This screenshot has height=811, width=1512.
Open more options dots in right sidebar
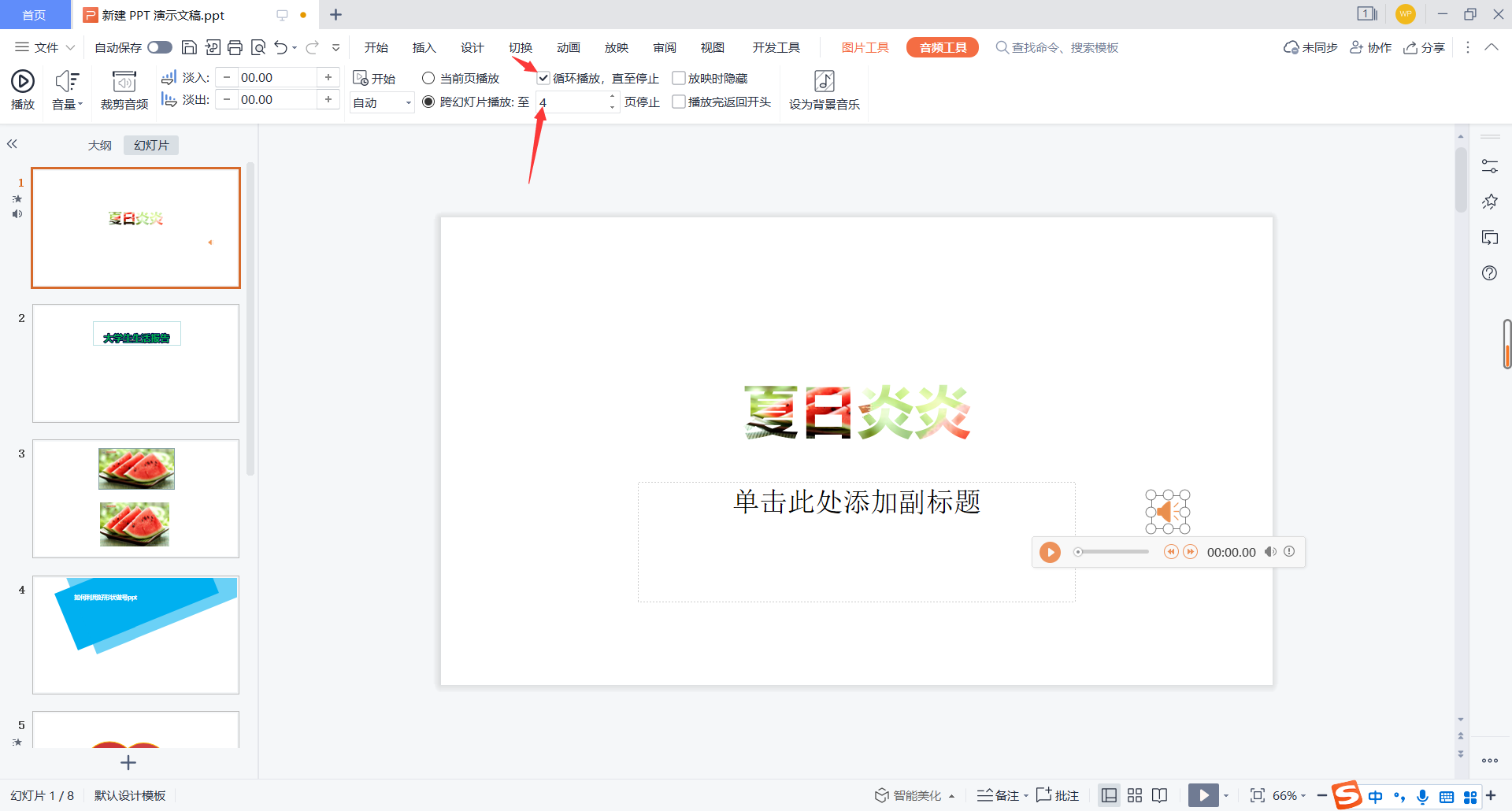[1489, 761]
